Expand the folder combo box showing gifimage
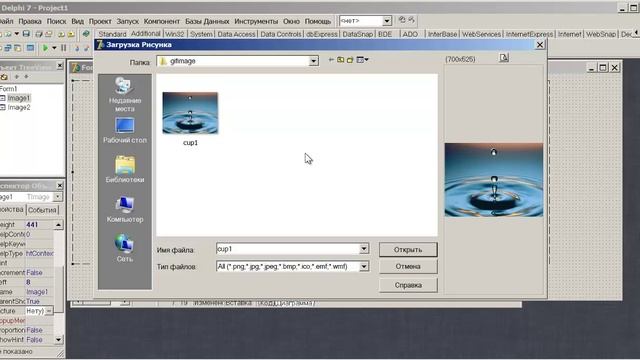 coord(313,61)
